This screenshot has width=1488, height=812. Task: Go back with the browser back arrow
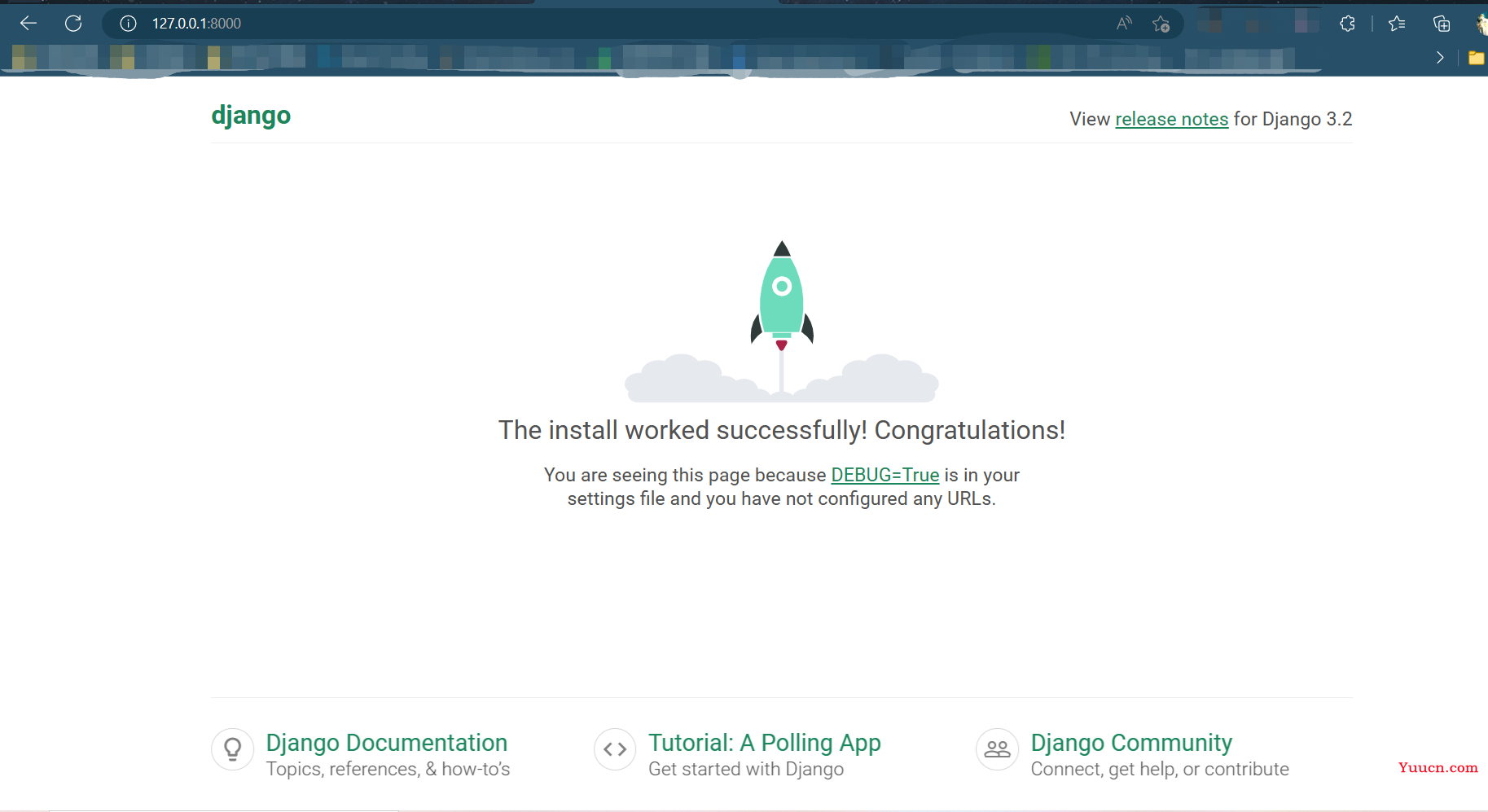click(29, 24)
